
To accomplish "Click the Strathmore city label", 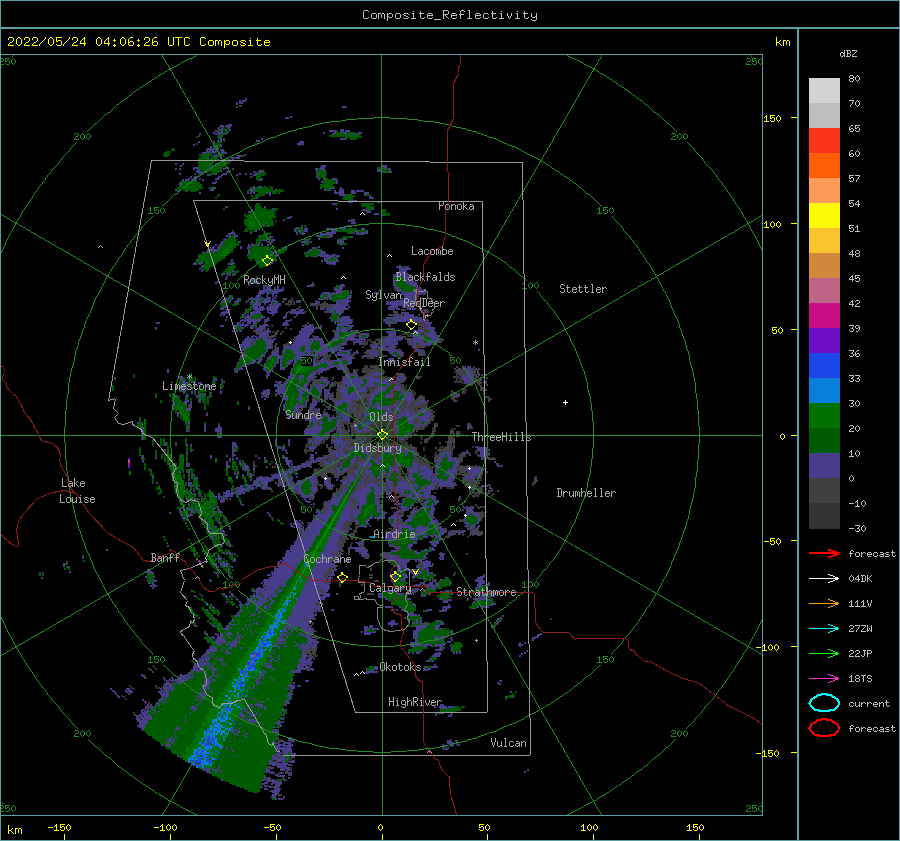I will click(x=487, y=592).
